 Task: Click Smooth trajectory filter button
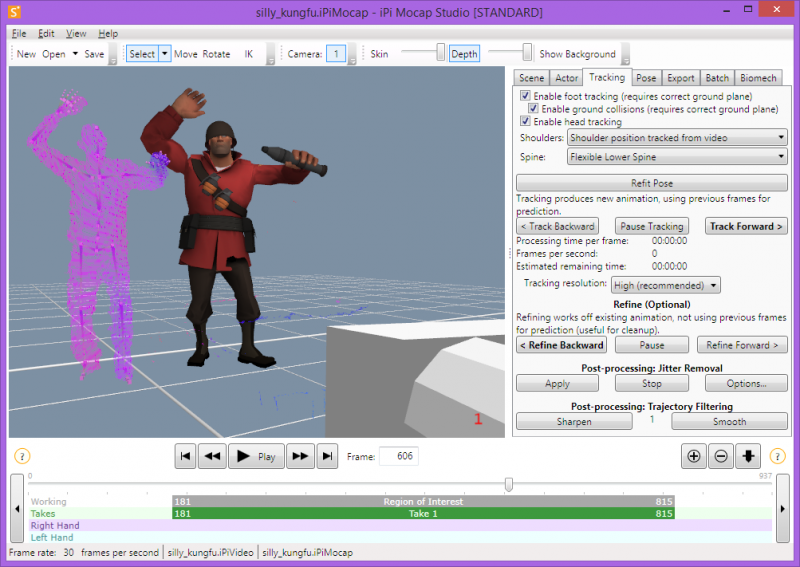click(729, 422)
